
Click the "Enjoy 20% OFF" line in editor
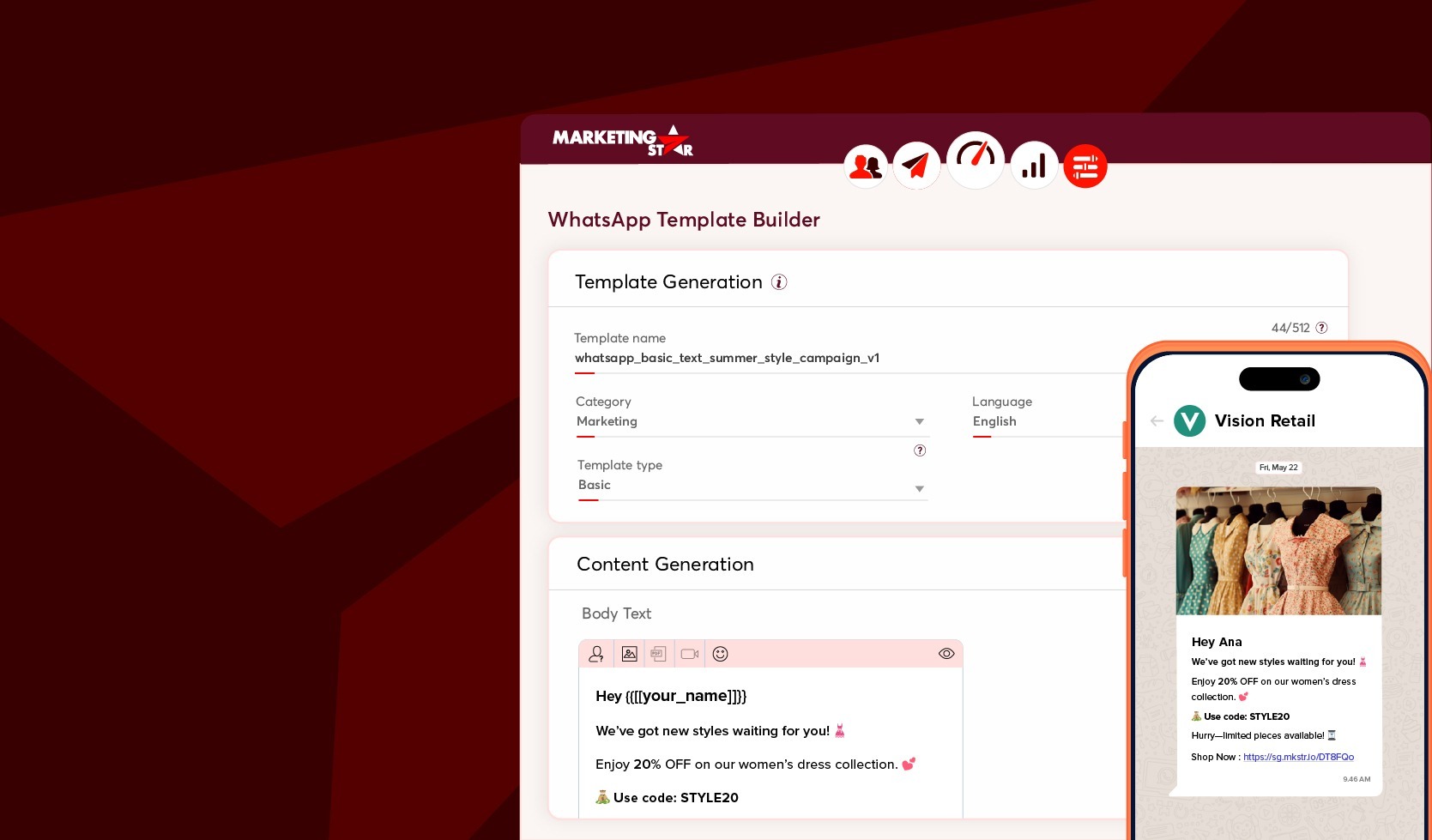click(755, 764)
